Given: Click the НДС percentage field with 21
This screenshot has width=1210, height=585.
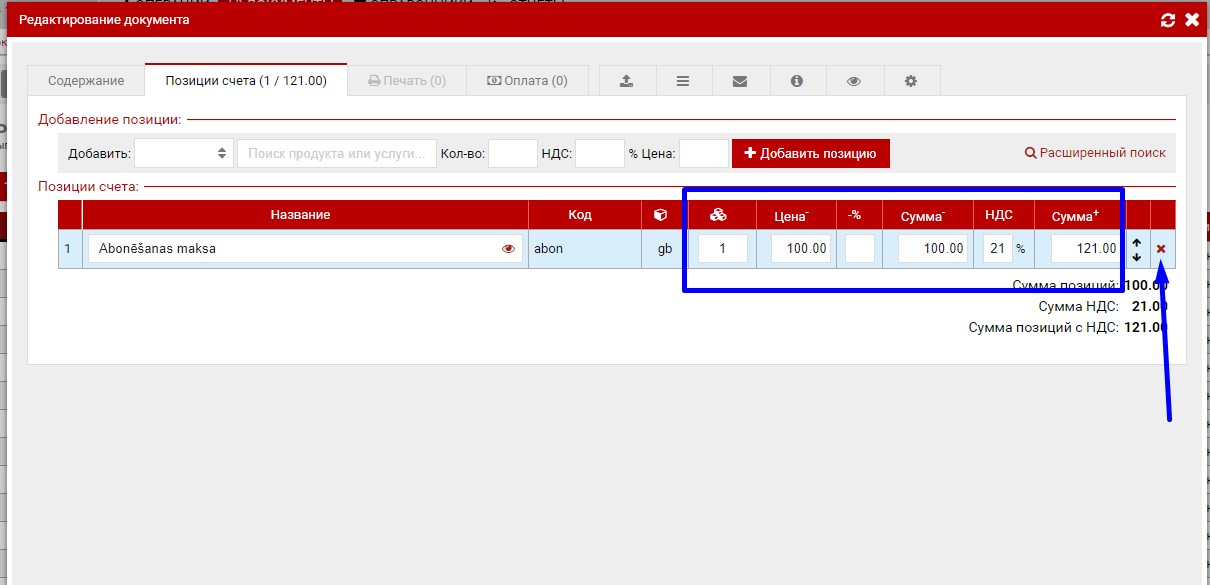Looking at the screenshot, I should coord(997,249).
